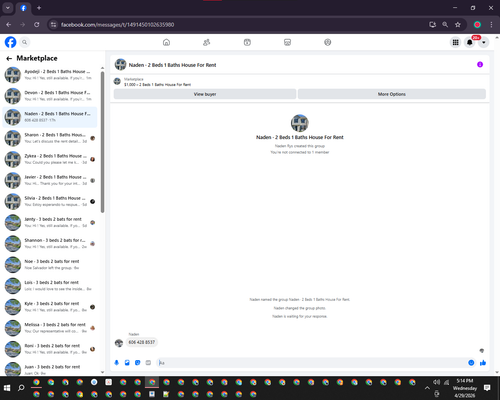This screenshot has width=500, height=400.
Task: Open Facebook search magnifier
Action: tap(25, 42)
